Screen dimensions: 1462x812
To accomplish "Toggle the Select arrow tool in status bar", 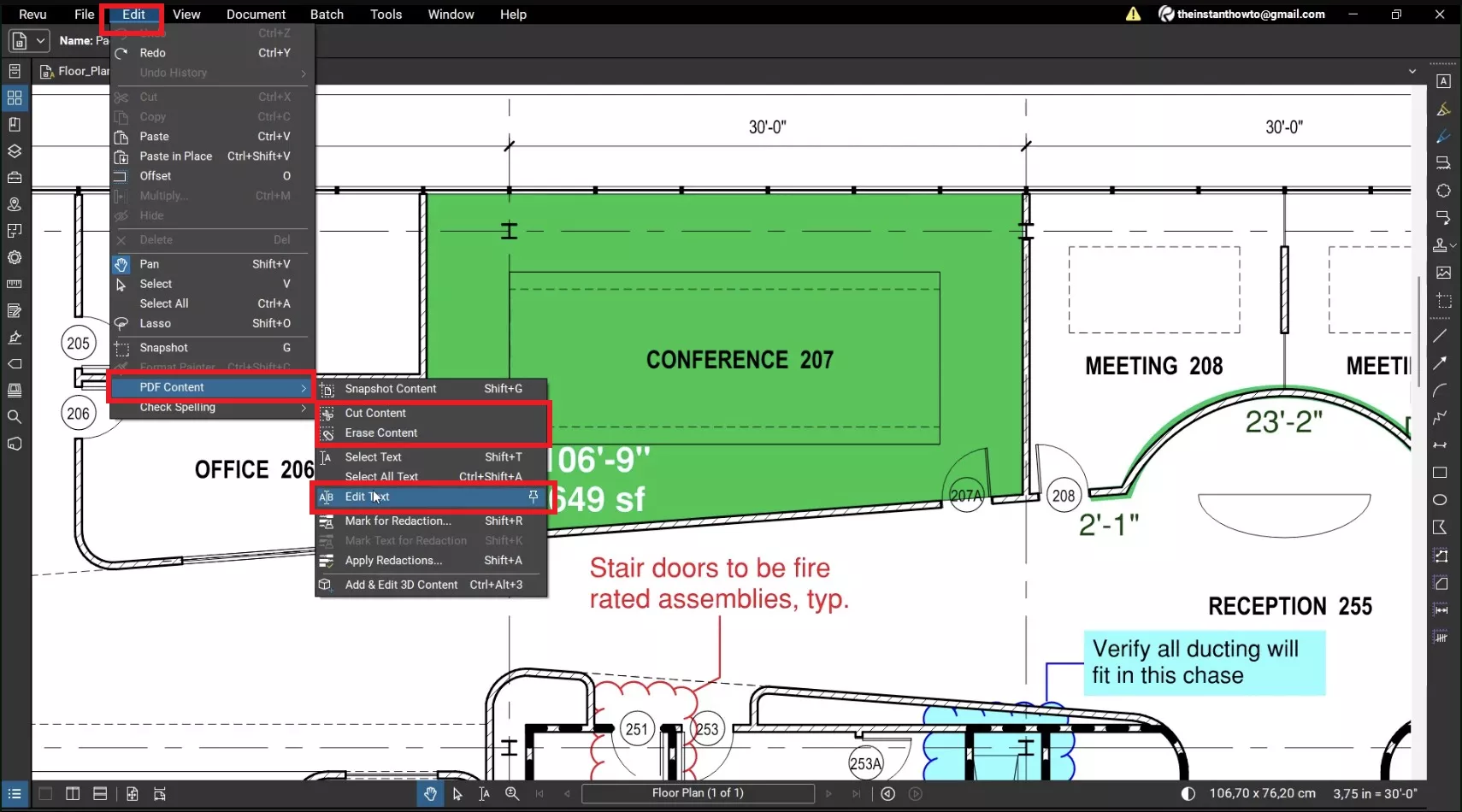I will point(457,794).
